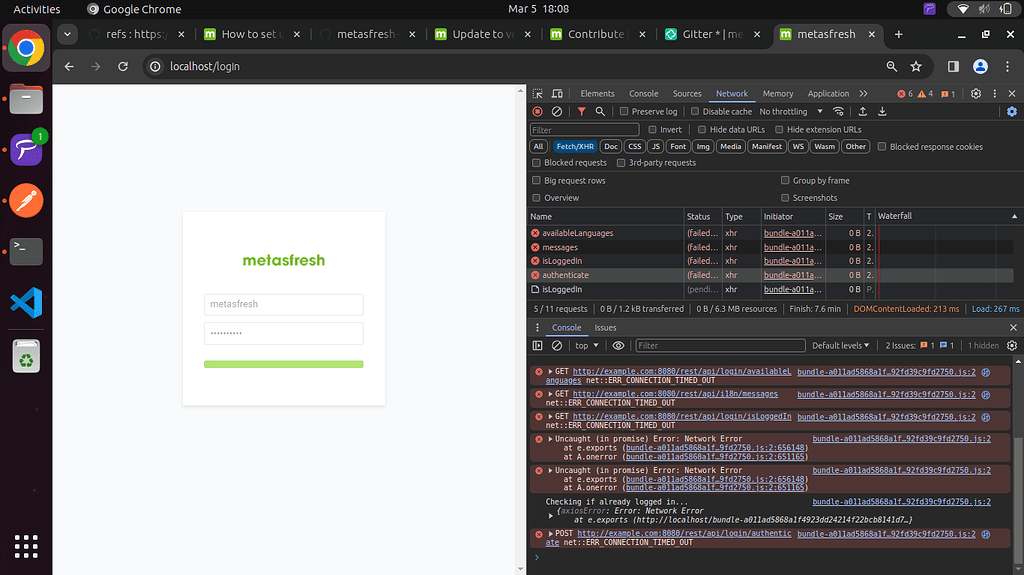The height and width of the screenshot is (575, 1024).
Task: Check the Disable cache option
Action: click(695, 112)
